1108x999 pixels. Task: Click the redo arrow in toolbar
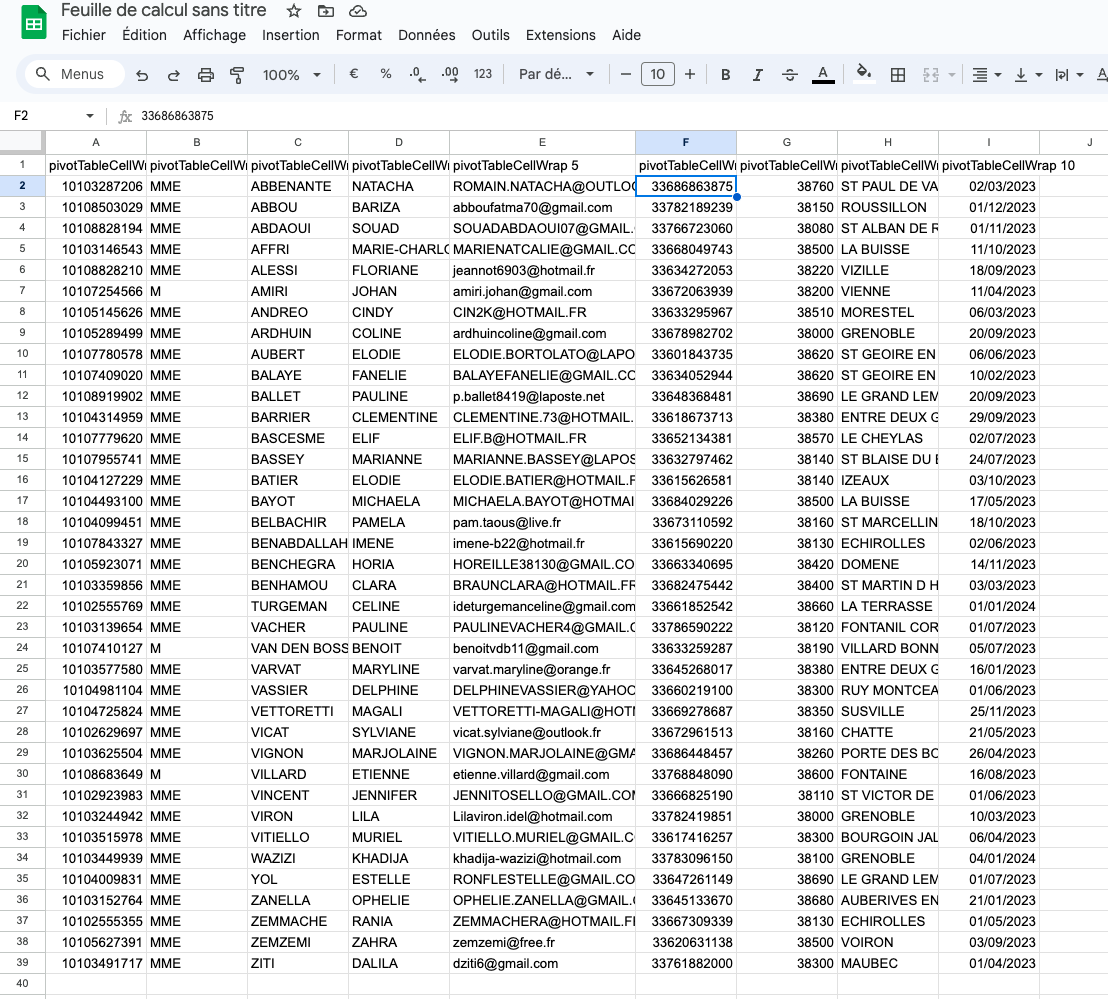pyautogui.click(x=173, y=75)
